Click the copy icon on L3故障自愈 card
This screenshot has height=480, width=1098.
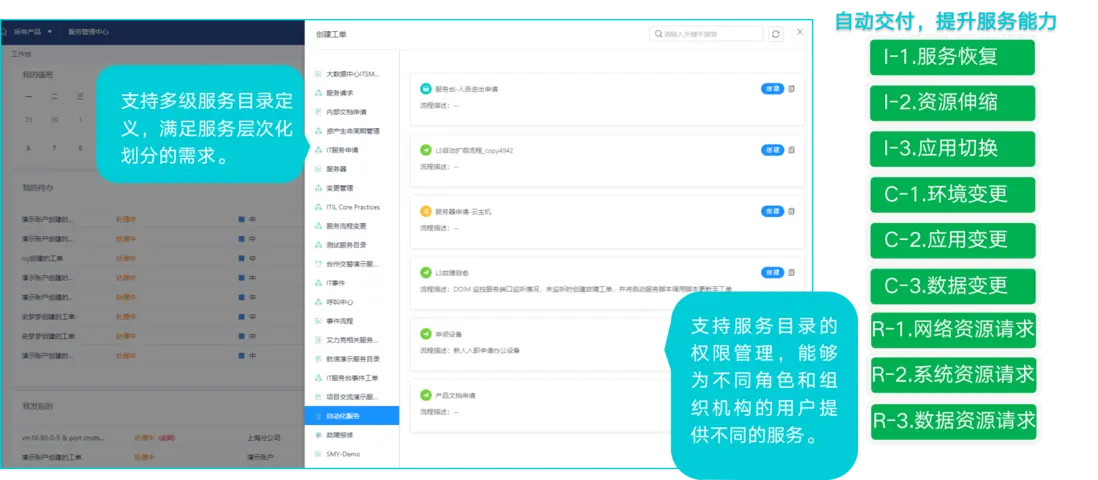coord(791,272)
